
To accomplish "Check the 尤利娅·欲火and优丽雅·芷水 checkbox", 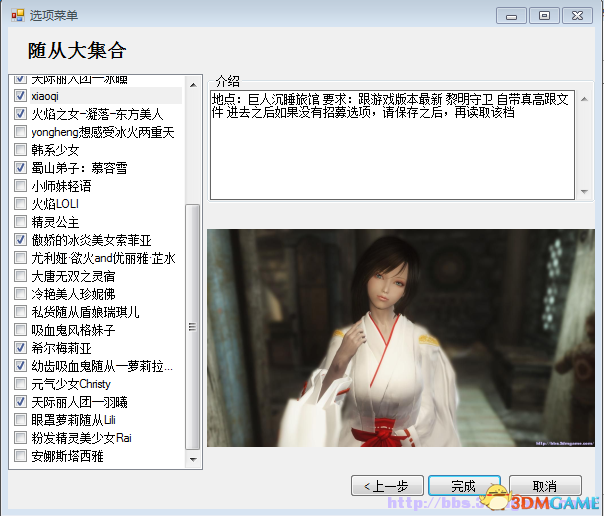I will click(20, 257).
